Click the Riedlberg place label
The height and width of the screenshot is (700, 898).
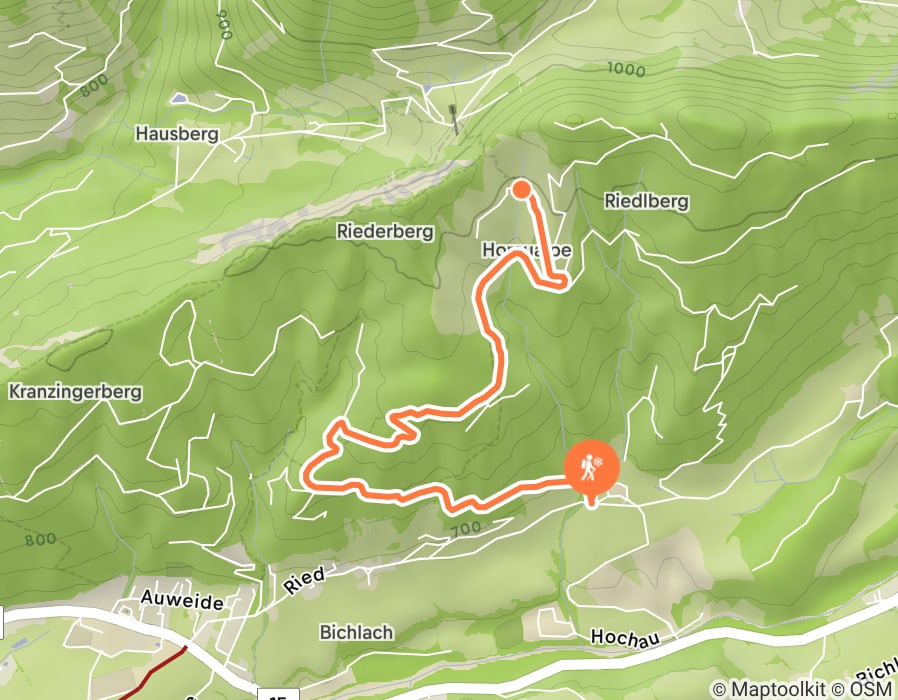point(647,201)
